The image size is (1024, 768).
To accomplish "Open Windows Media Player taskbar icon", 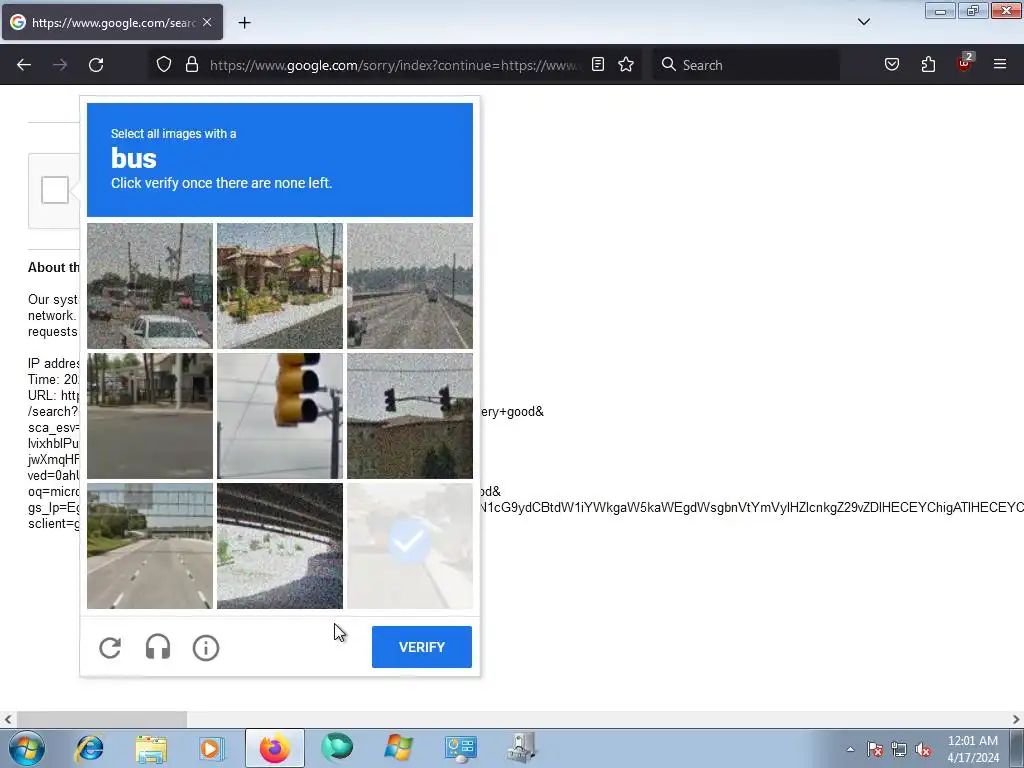I will tap(211, 748).
